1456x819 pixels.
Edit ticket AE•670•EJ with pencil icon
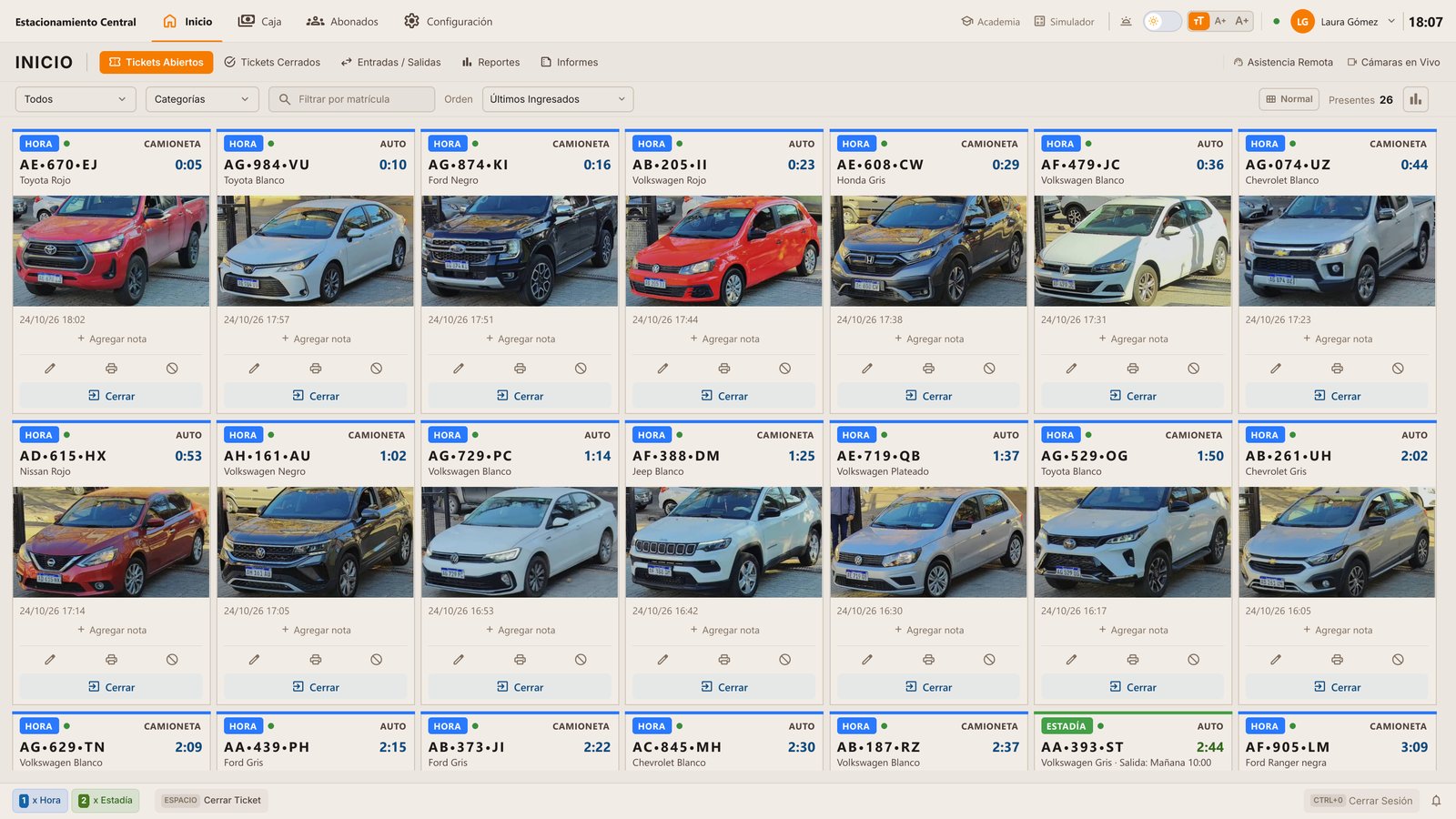[50, 369]
